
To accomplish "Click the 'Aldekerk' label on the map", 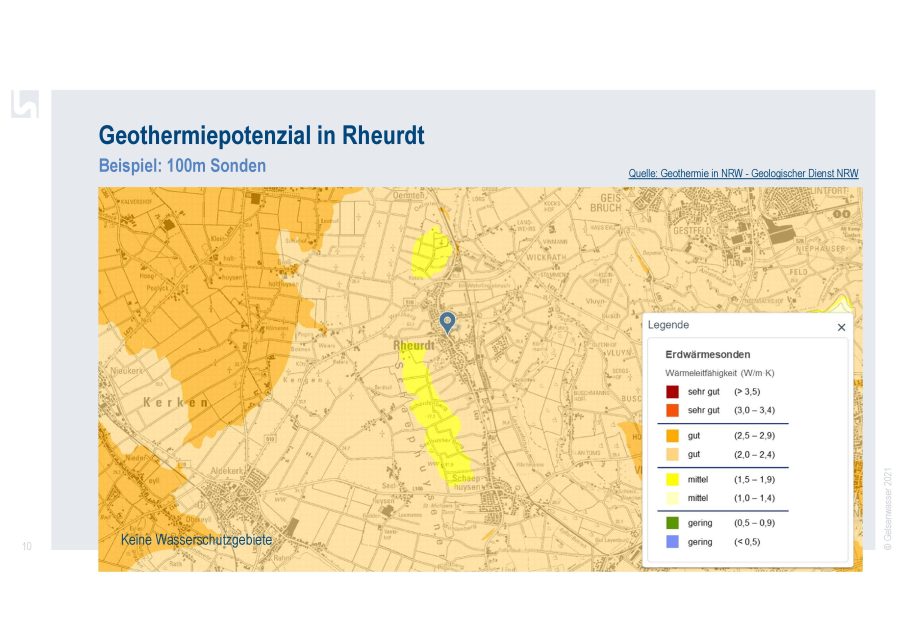I will point(227,471).
